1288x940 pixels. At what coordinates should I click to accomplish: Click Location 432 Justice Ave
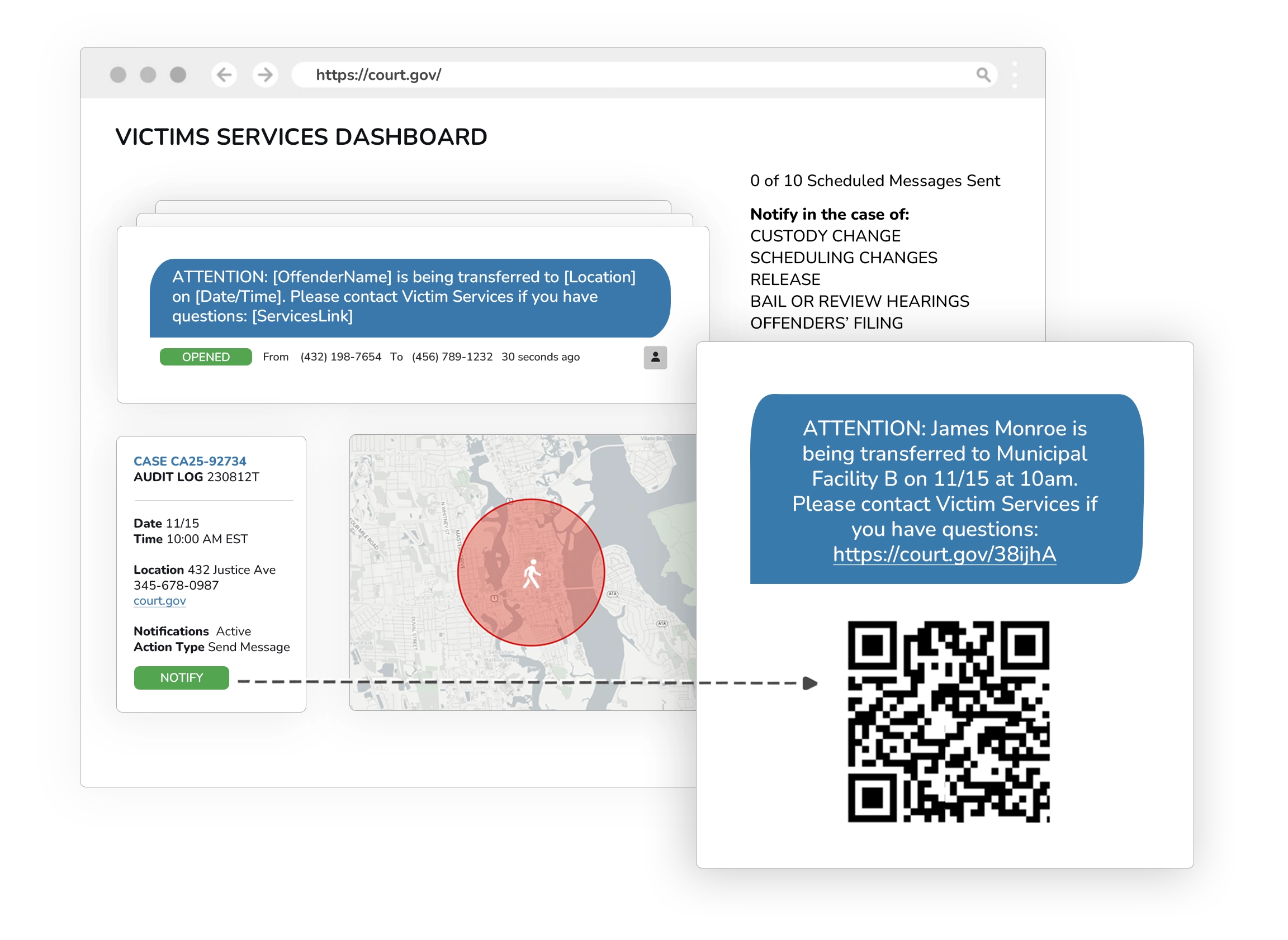pyautogui.click(x=205, y=569)
